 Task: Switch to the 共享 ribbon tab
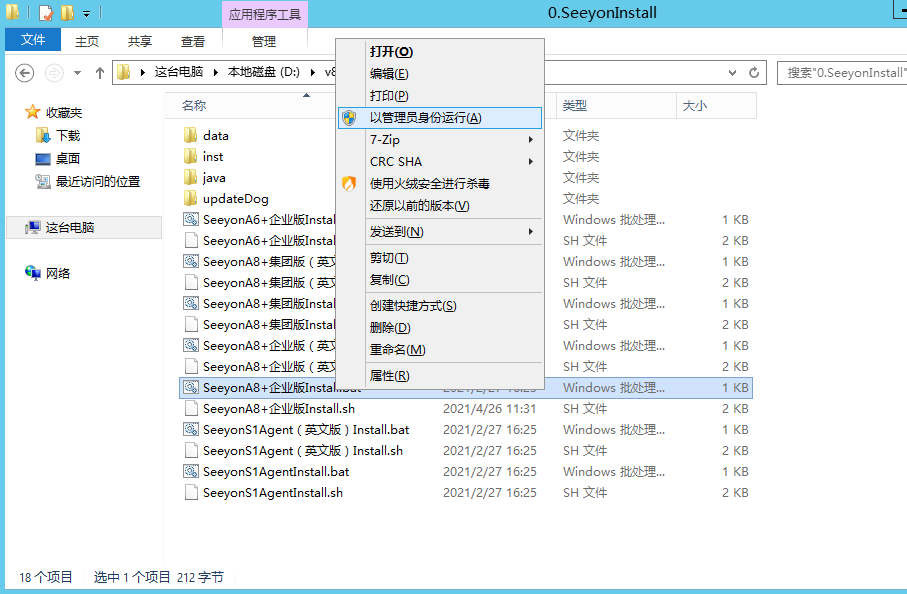pos(139,41)
